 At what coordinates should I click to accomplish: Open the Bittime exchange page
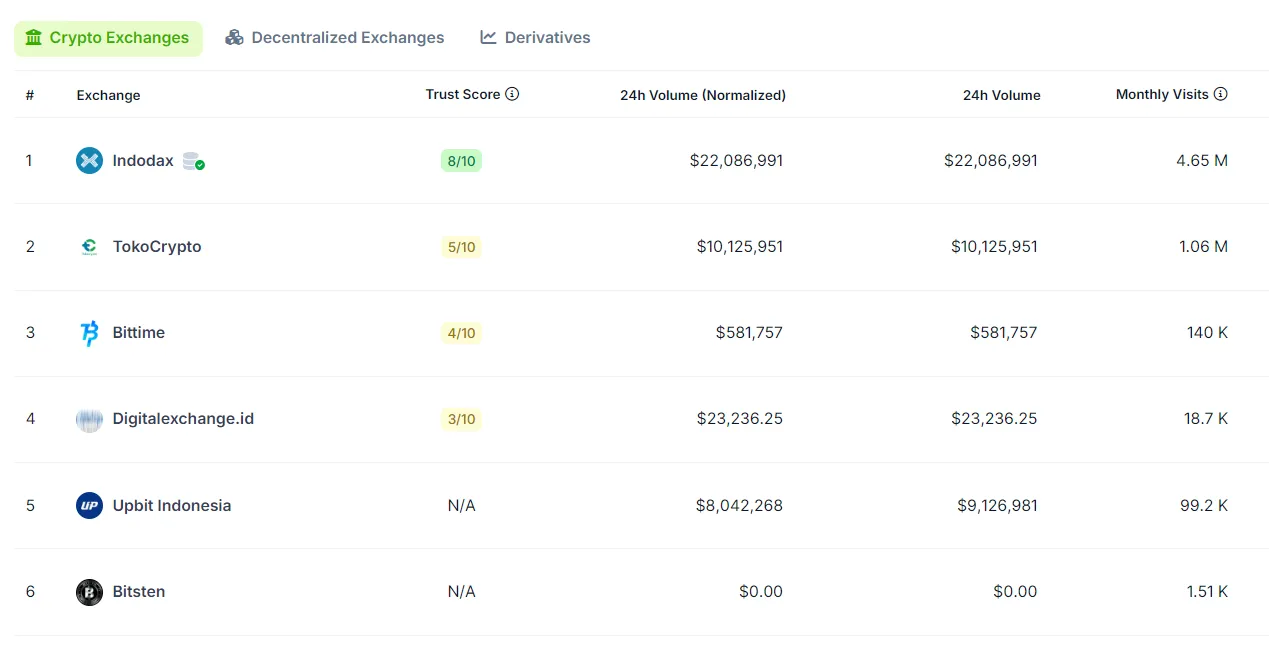coord(139,333)
